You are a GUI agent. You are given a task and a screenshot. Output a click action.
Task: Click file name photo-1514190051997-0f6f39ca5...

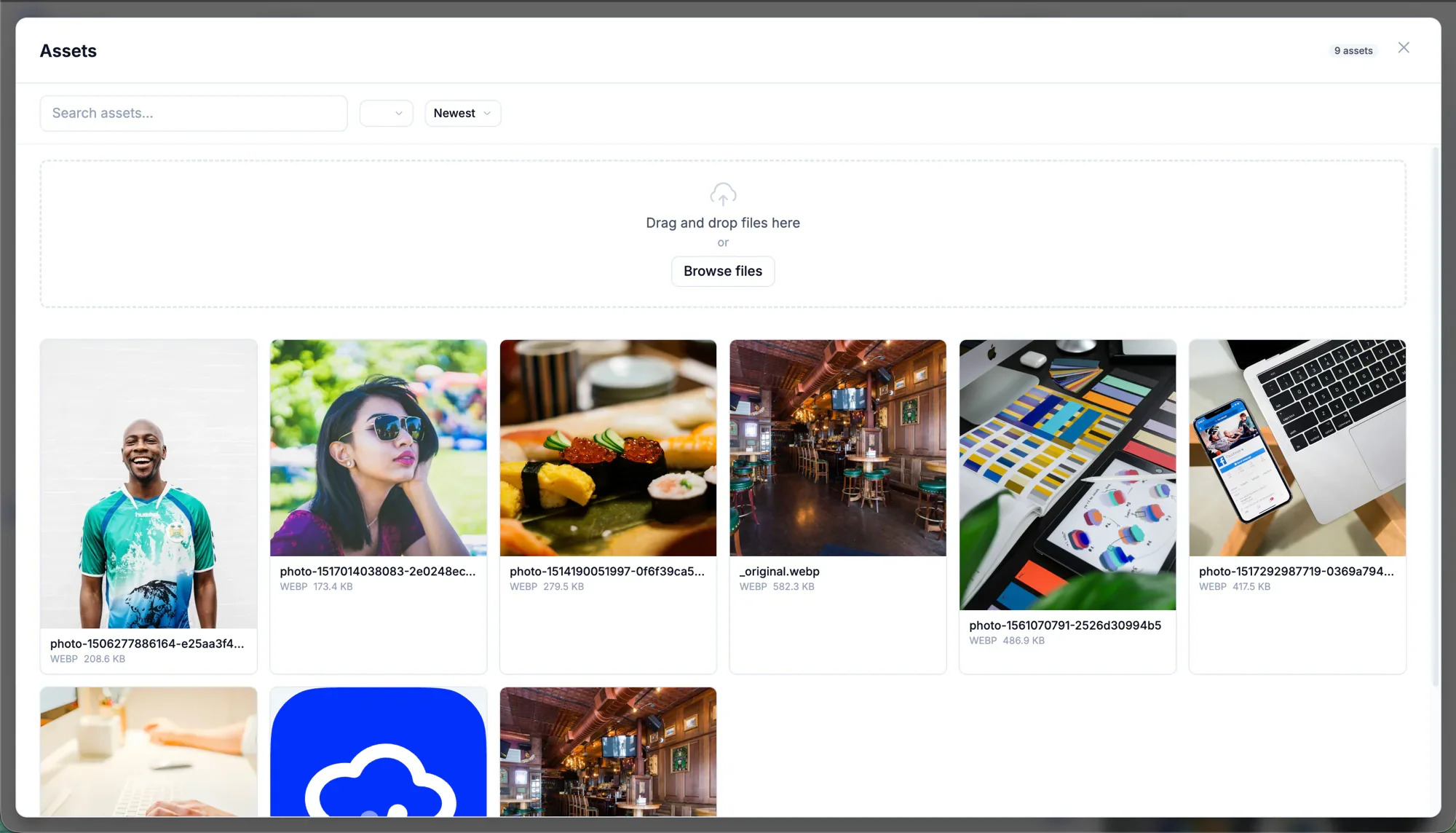(607, 572)
